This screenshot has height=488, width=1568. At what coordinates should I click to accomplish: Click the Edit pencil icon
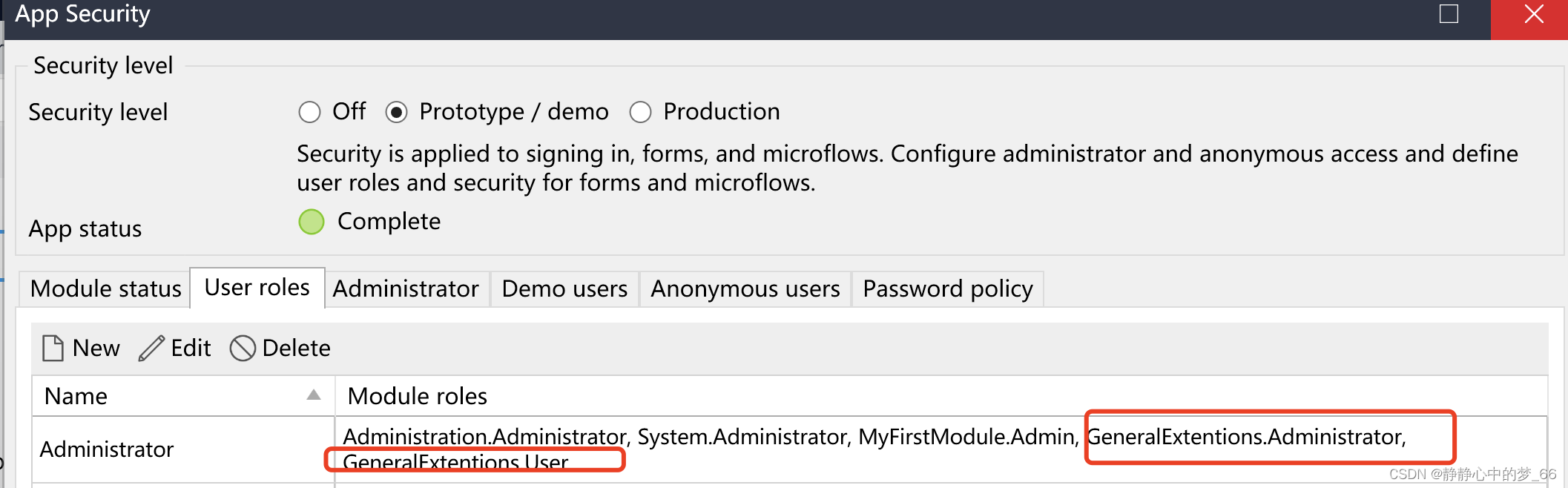(x=151, y=348)
